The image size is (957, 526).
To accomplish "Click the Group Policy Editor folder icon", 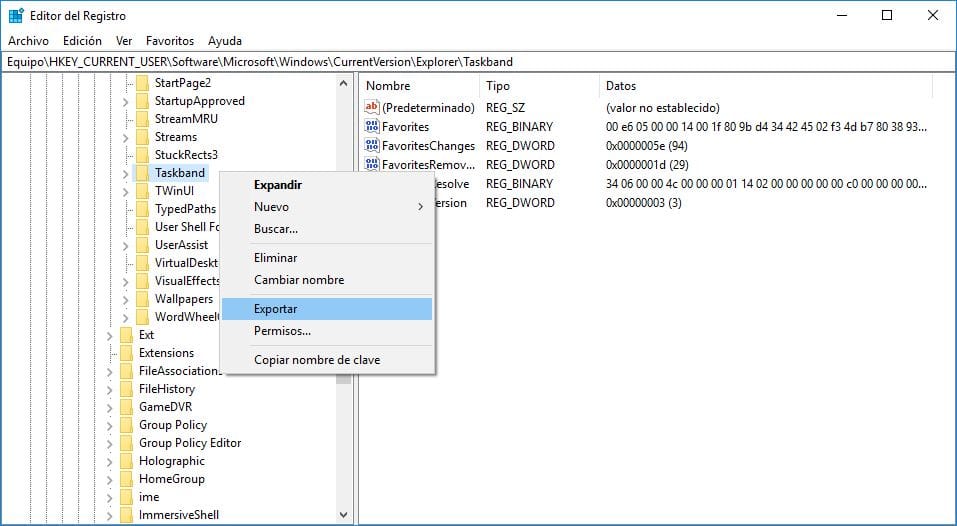I will (x=126, y=443).
